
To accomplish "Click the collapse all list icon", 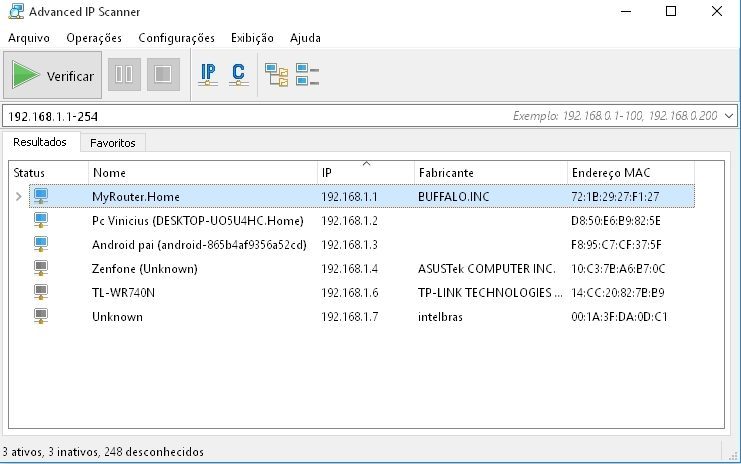I will 307,75.
